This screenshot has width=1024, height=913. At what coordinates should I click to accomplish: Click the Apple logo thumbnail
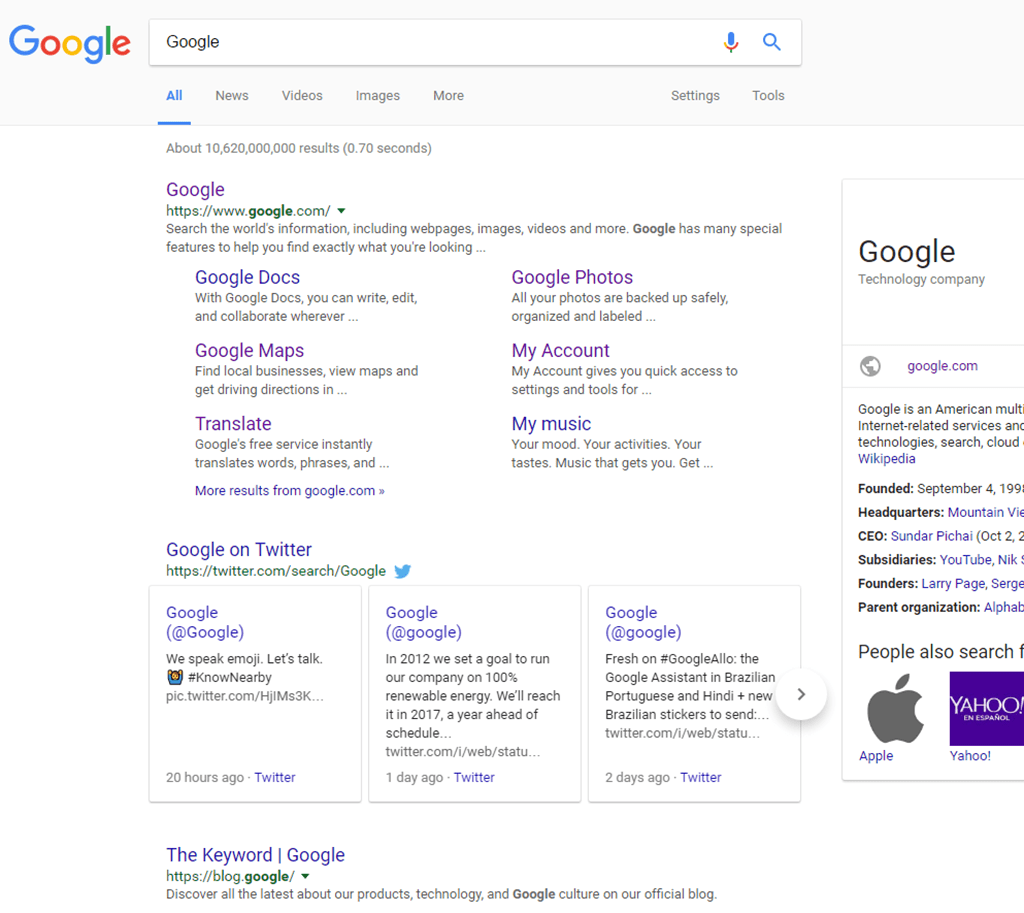[x=895, y=709]
